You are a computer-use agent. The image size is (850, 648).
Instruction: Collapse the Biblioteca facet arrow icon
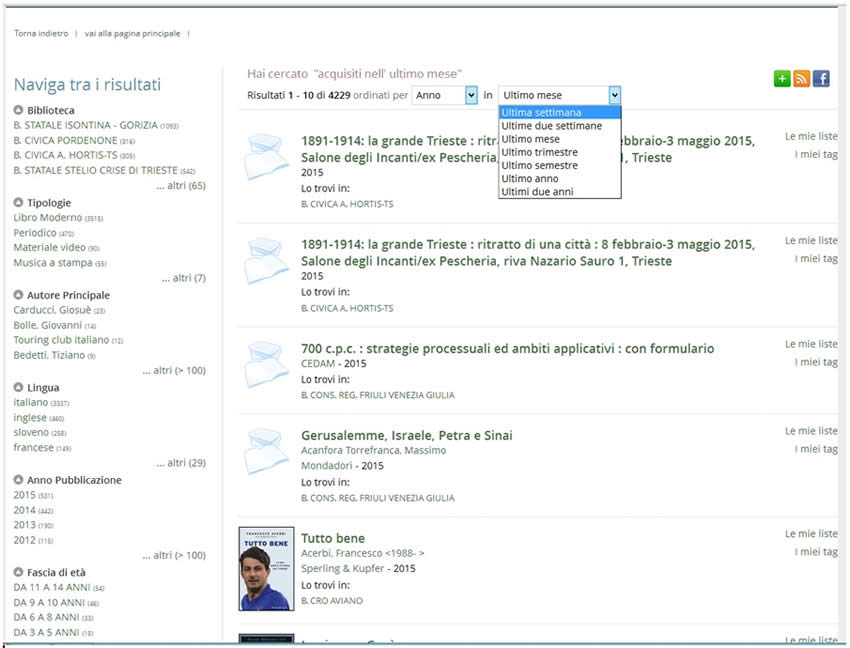(x=19, y=110)
